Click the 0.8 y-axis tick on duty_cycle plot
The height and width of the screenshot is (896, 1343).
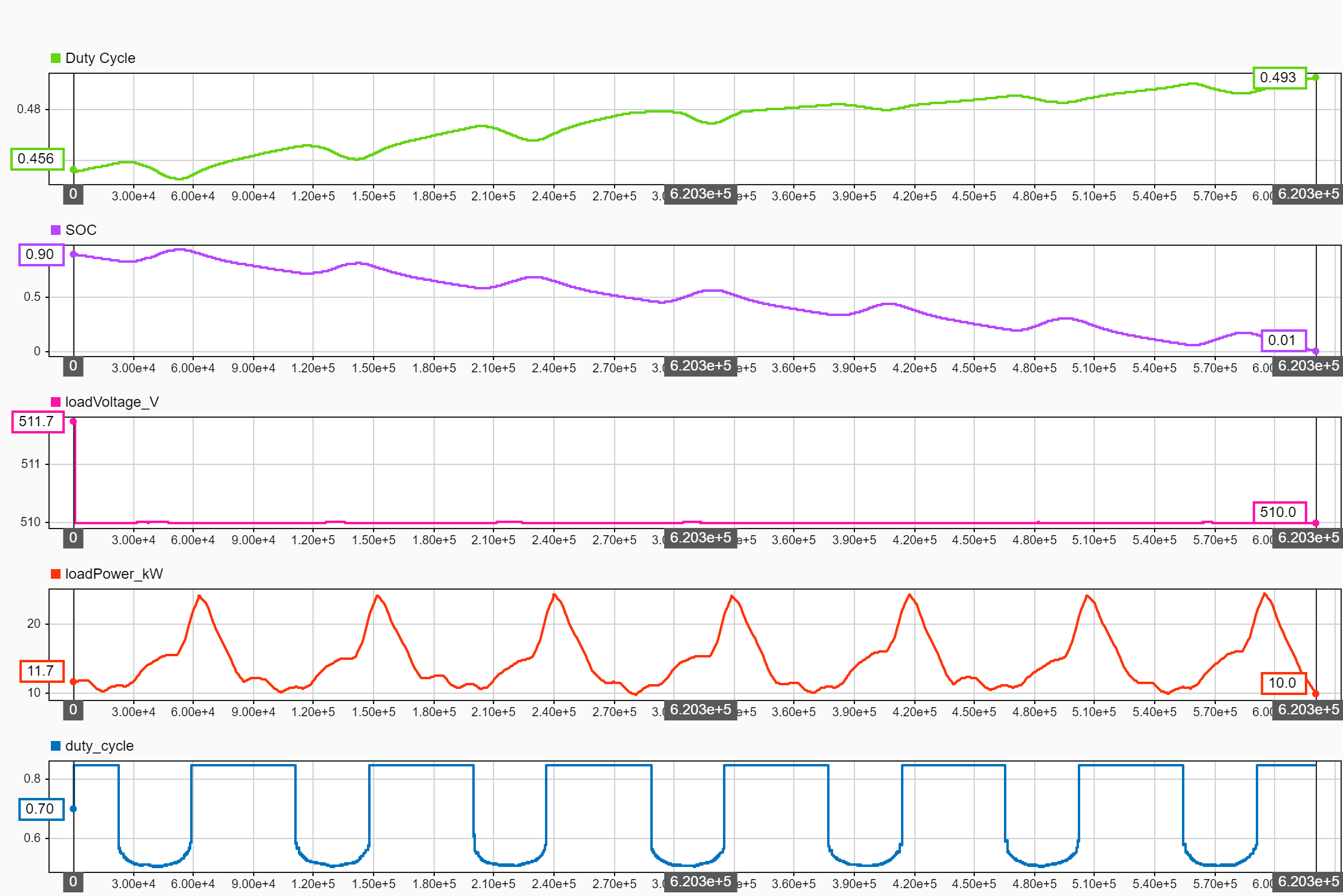[33, 779]
